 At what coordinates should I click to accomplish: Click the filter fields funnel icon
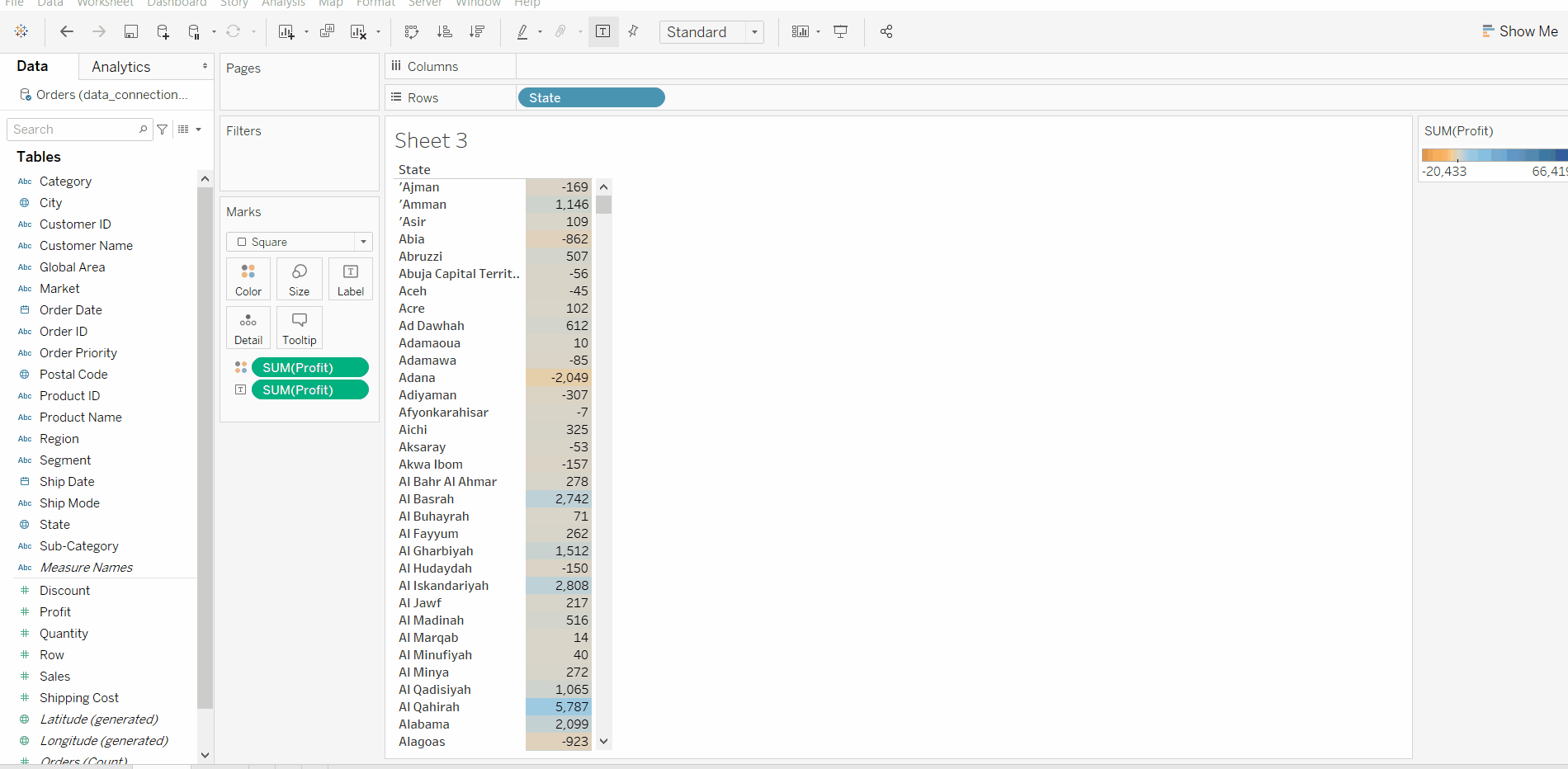click(x=163, y=130)
